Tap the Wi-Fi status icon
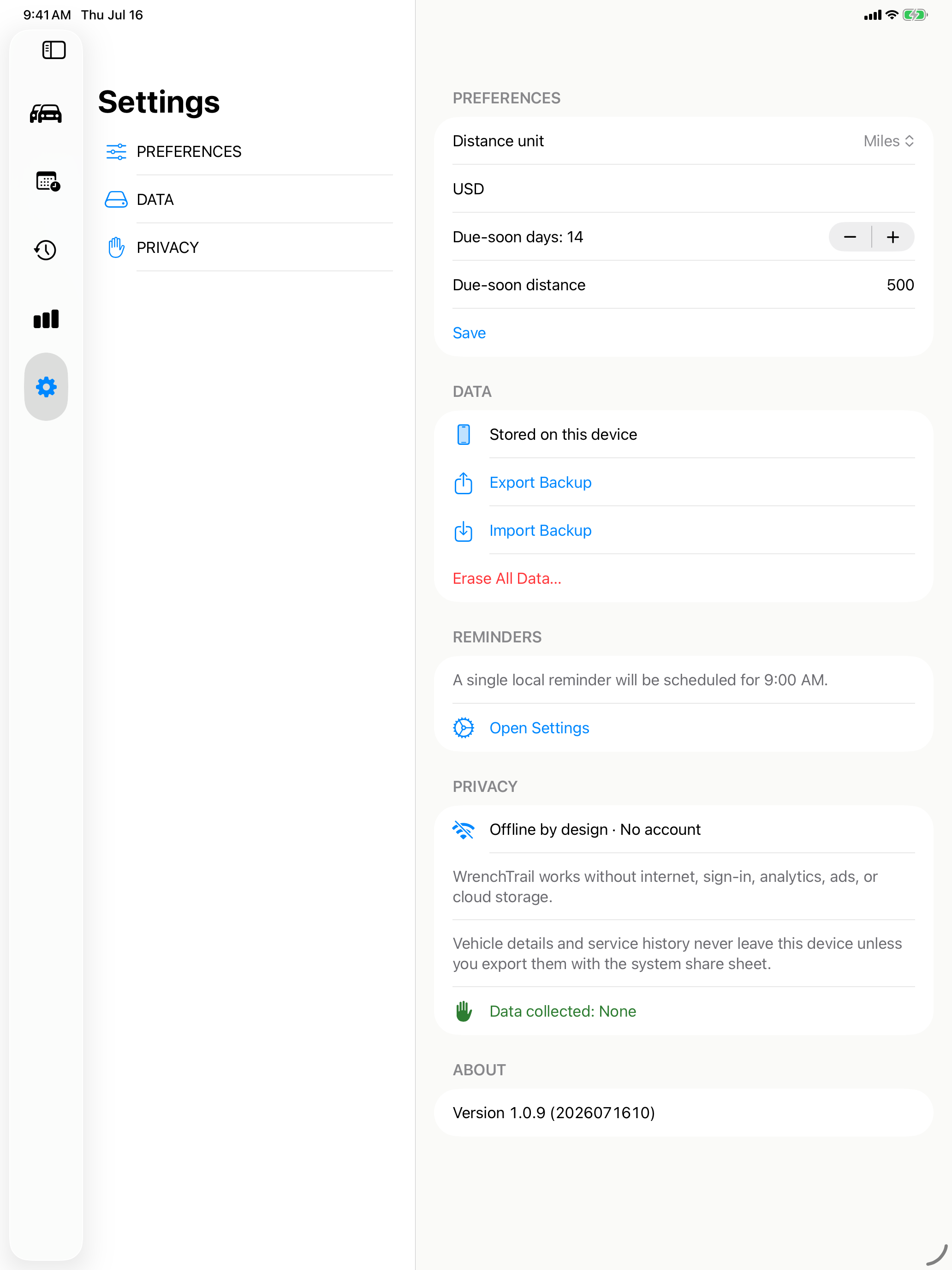The height and width of the screenshot is (1270, 952). [x=892, y=15]
